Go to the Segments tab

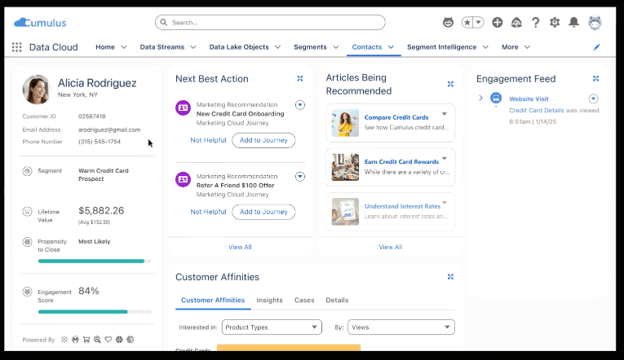tap(310, 47)
